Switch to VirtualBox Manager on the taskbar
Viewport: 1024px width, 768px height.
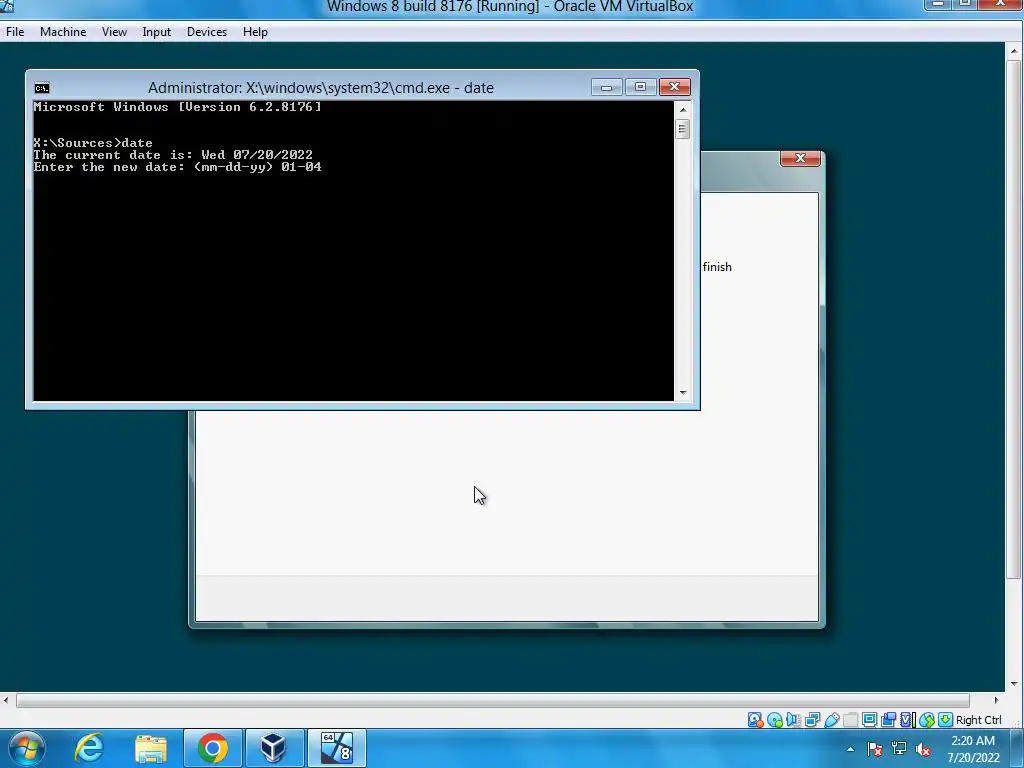(x=274, y=748)
